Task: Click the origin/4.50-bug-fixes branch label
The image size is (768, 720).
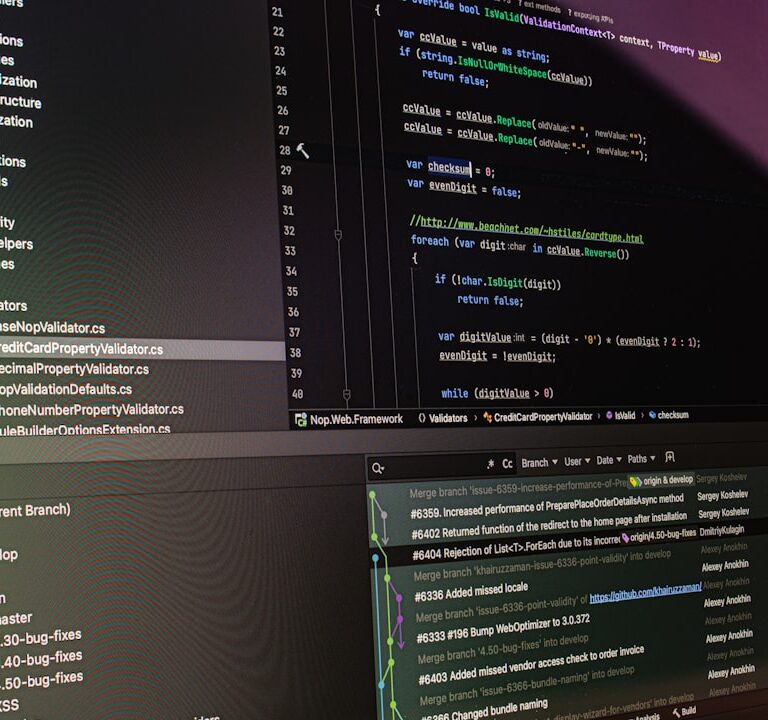Action: pyautogui.click(x=663, y=535)
